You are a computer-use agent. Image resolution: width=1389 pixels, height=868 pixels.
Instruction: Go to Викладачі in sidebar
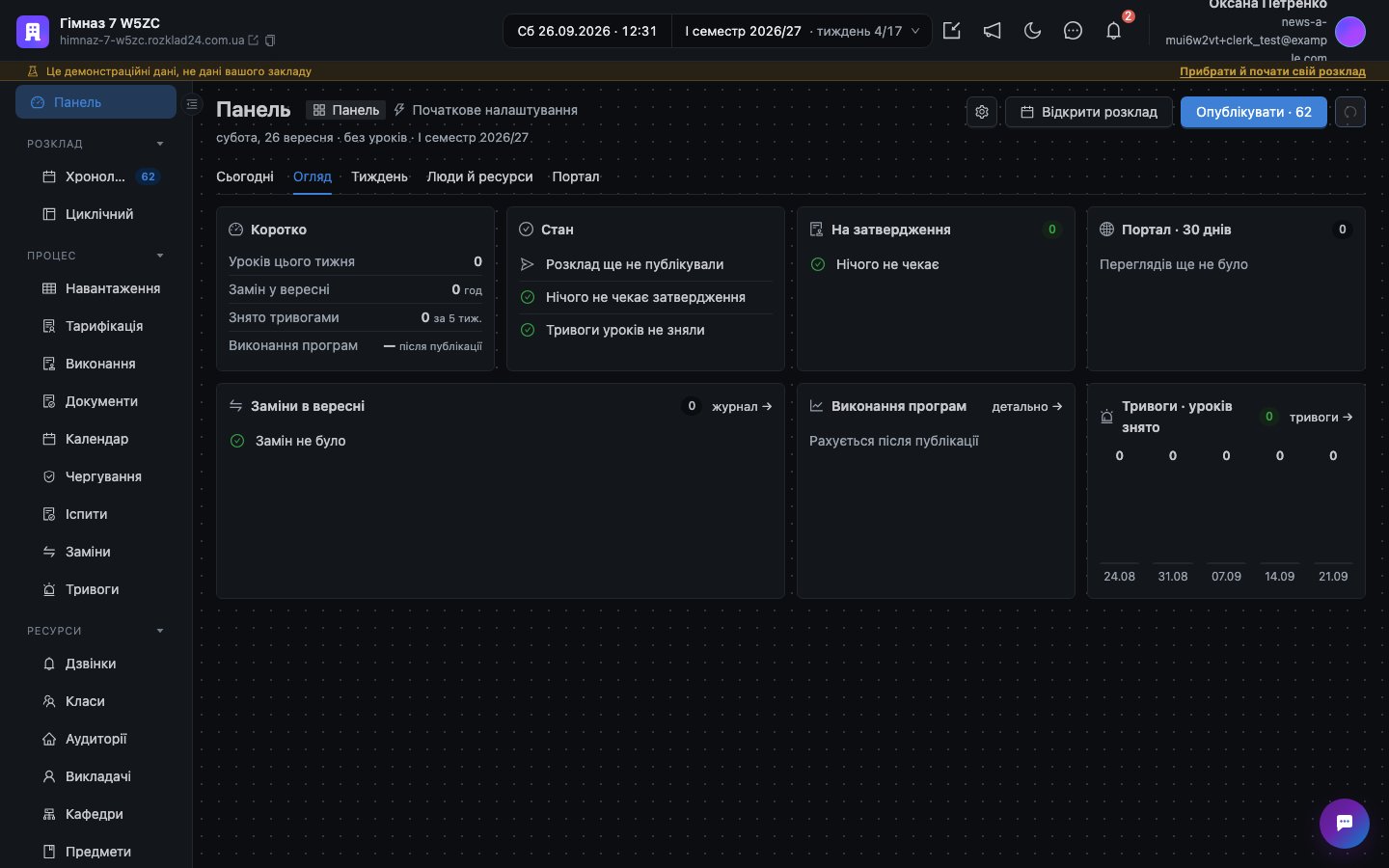pyautogui.click(x=95, y=776)
